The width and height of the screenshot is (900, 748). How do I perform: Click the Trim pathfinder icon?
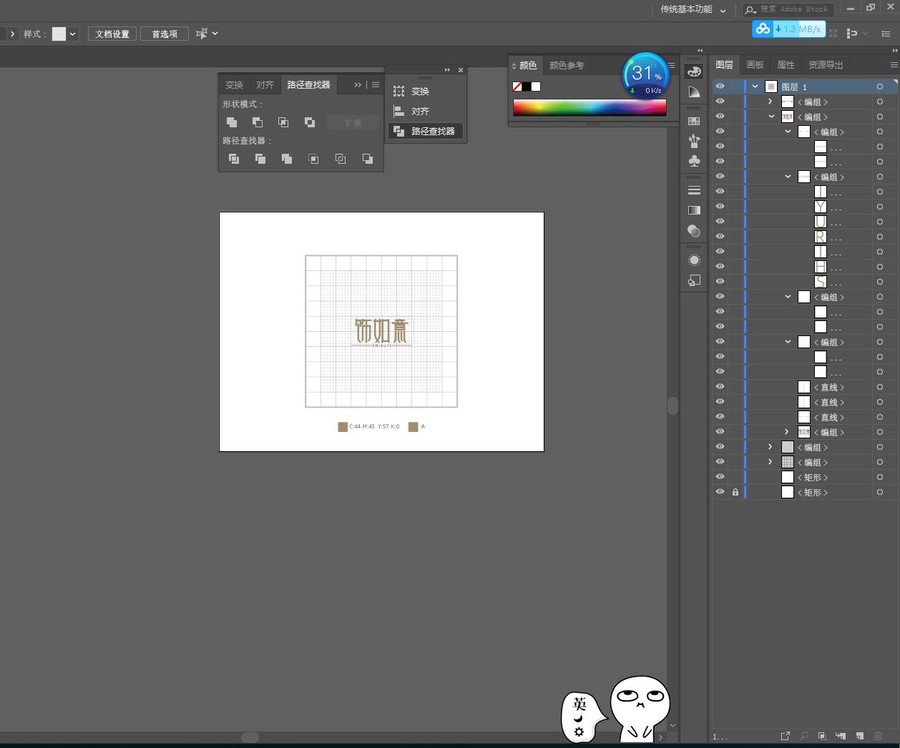tap(261, 158)
